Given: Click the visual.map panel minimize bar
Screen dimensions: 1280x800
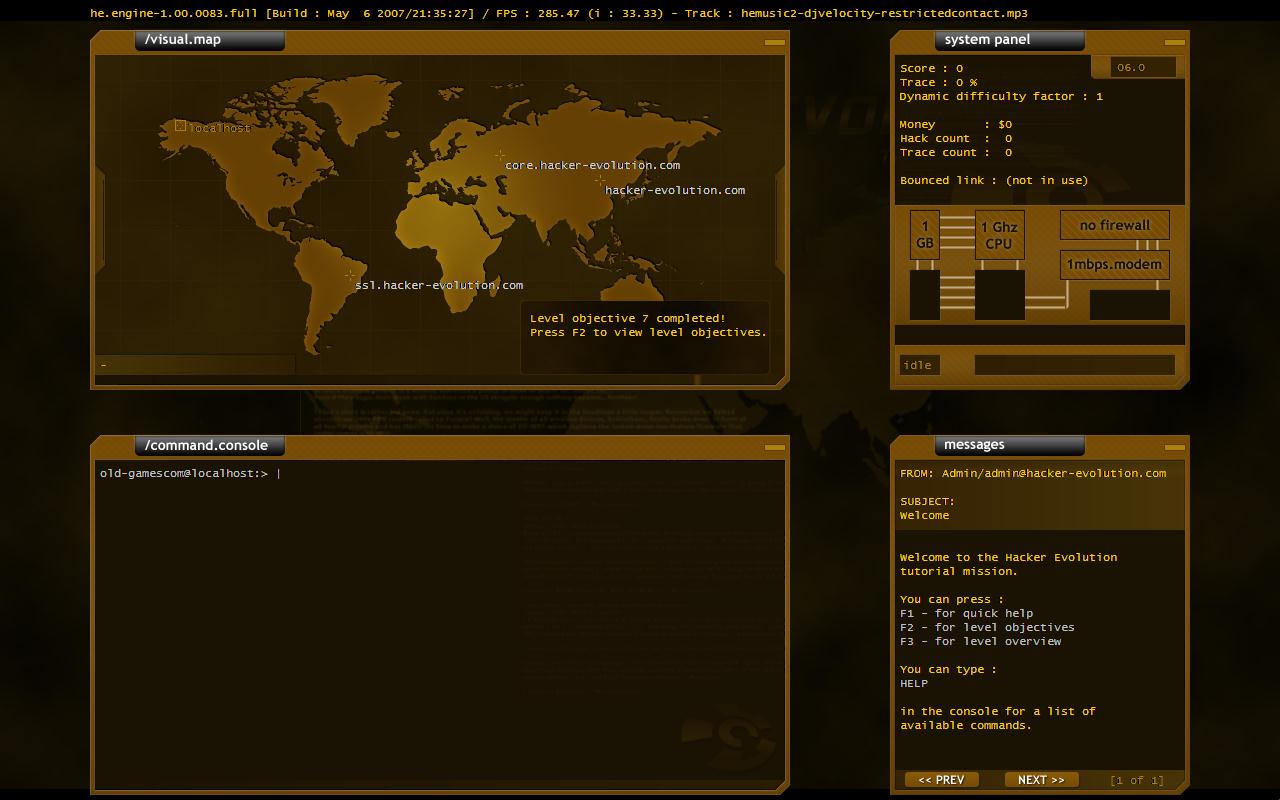Looking at the screenshot, I should coord(775,42).
